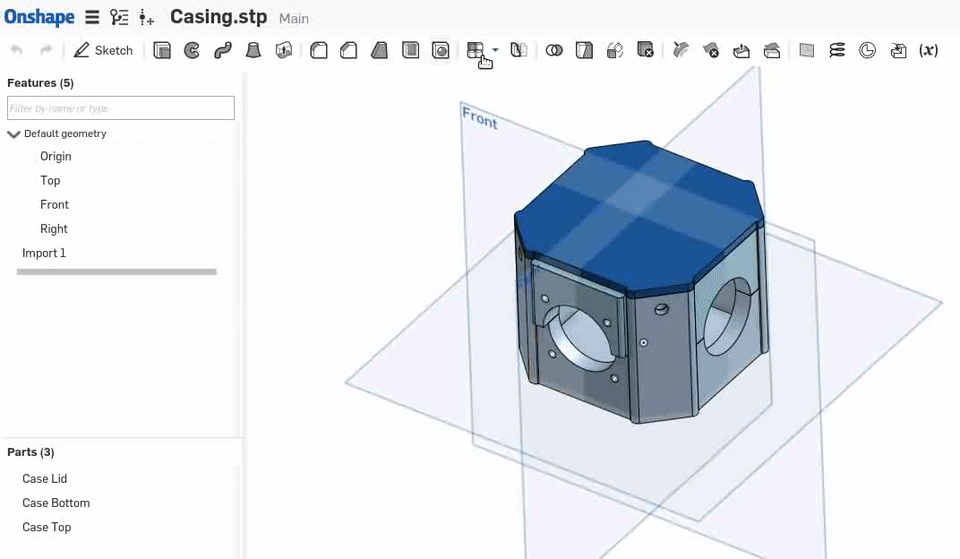This screenshot has height=559, width=960.
Task: Select the Sweep tool
Action: (222, 50)
